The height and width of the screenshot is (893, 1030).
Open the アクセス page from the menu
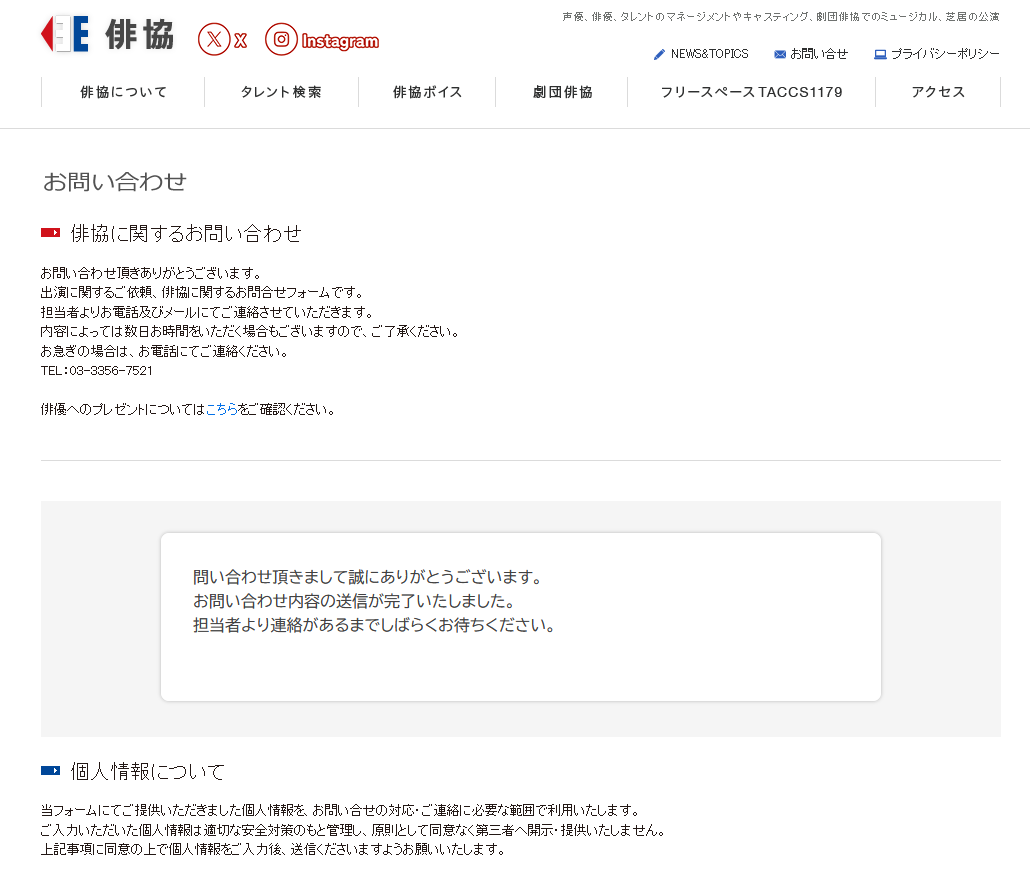pyautogui.click(x=938, y=92)
